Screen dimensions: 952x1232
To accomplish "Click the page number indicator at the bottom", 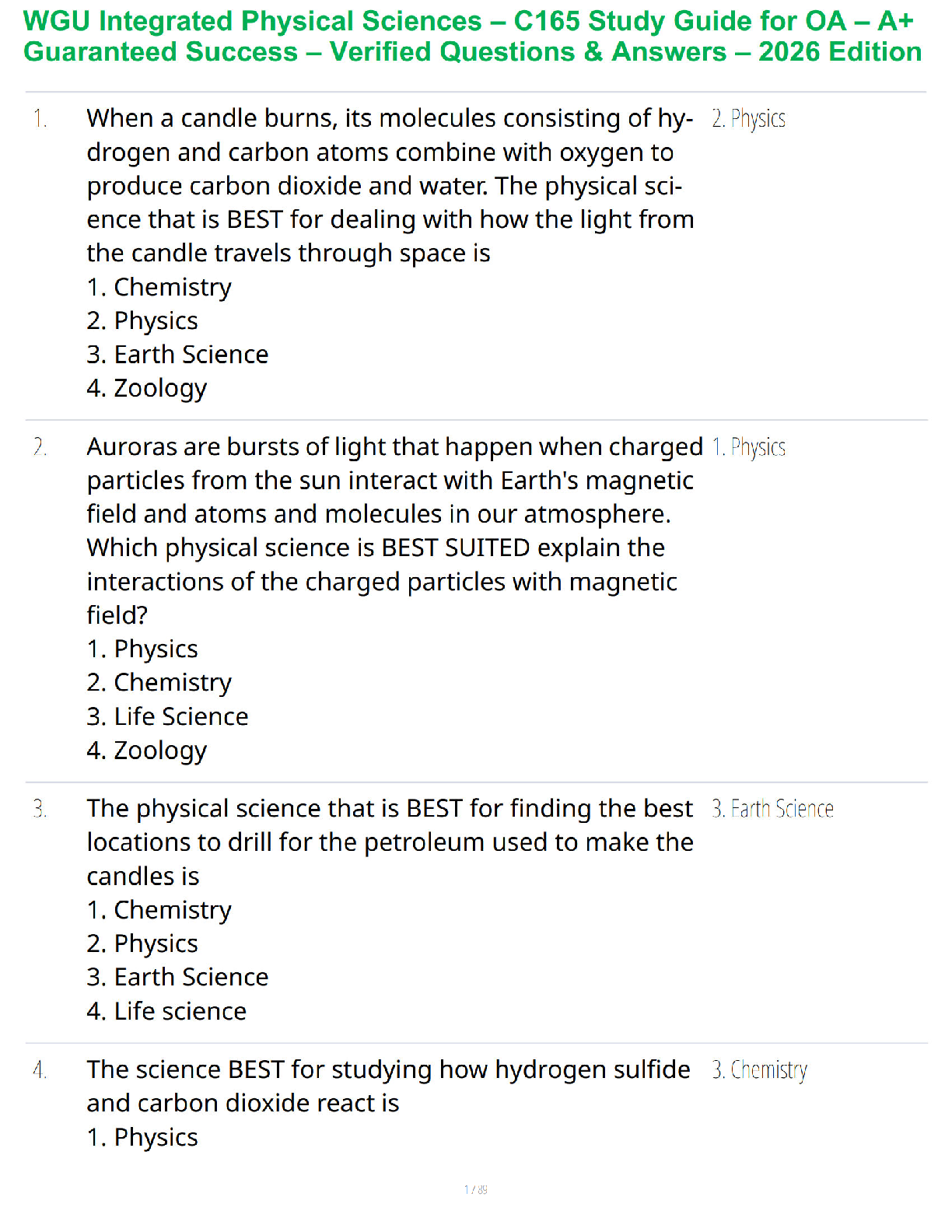I will pos(475,1189).
